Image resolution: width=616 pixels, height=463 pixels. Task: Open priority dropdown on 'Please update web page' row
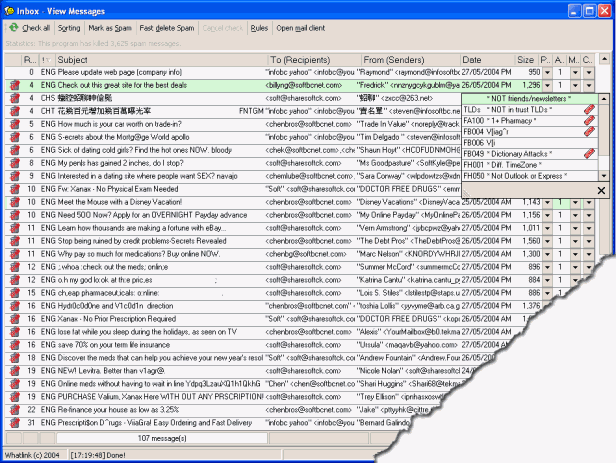[x=547, y=73]
